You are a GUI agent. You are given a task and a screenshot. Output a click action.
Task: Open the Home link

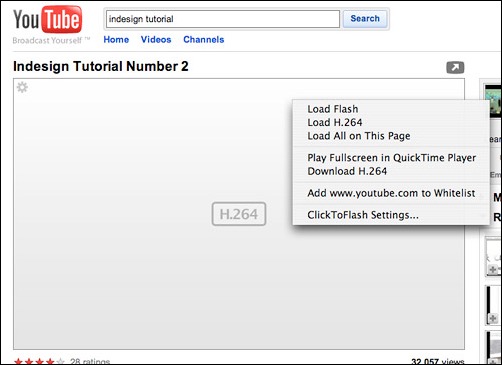pyautogui.click(x=116, y=40)
